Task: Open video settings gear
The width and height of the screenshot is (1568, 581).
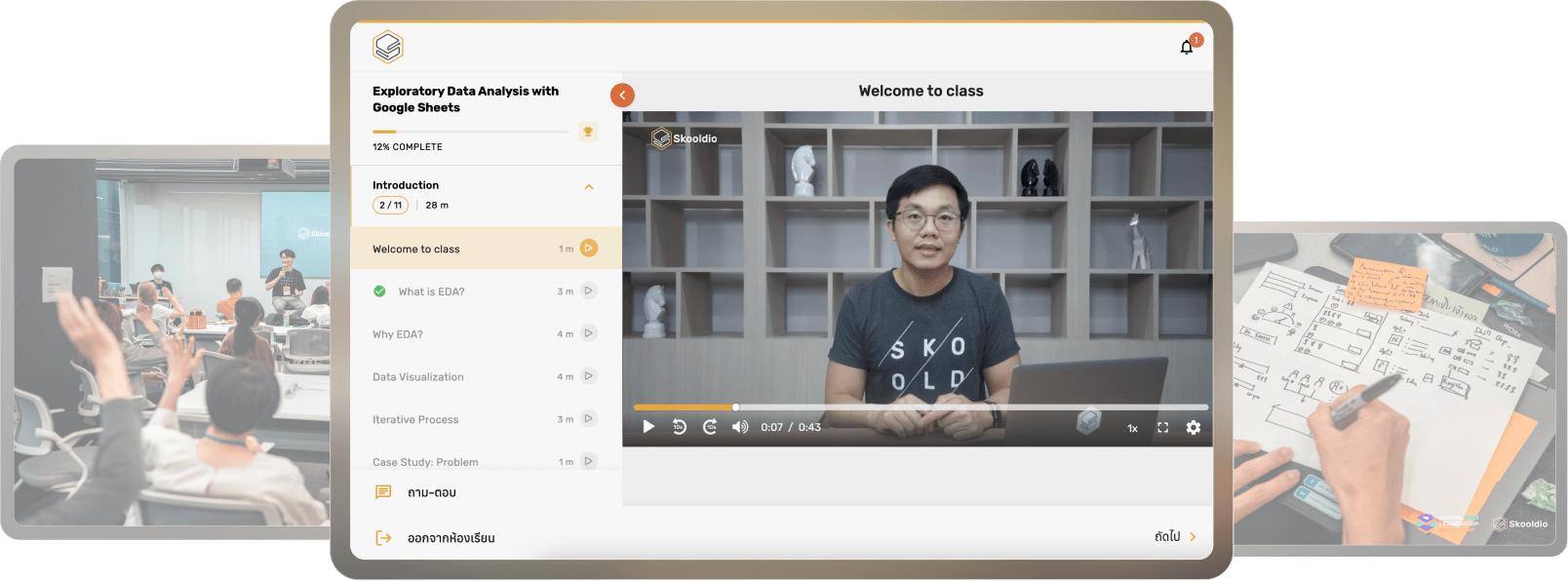Action: 1194,427
